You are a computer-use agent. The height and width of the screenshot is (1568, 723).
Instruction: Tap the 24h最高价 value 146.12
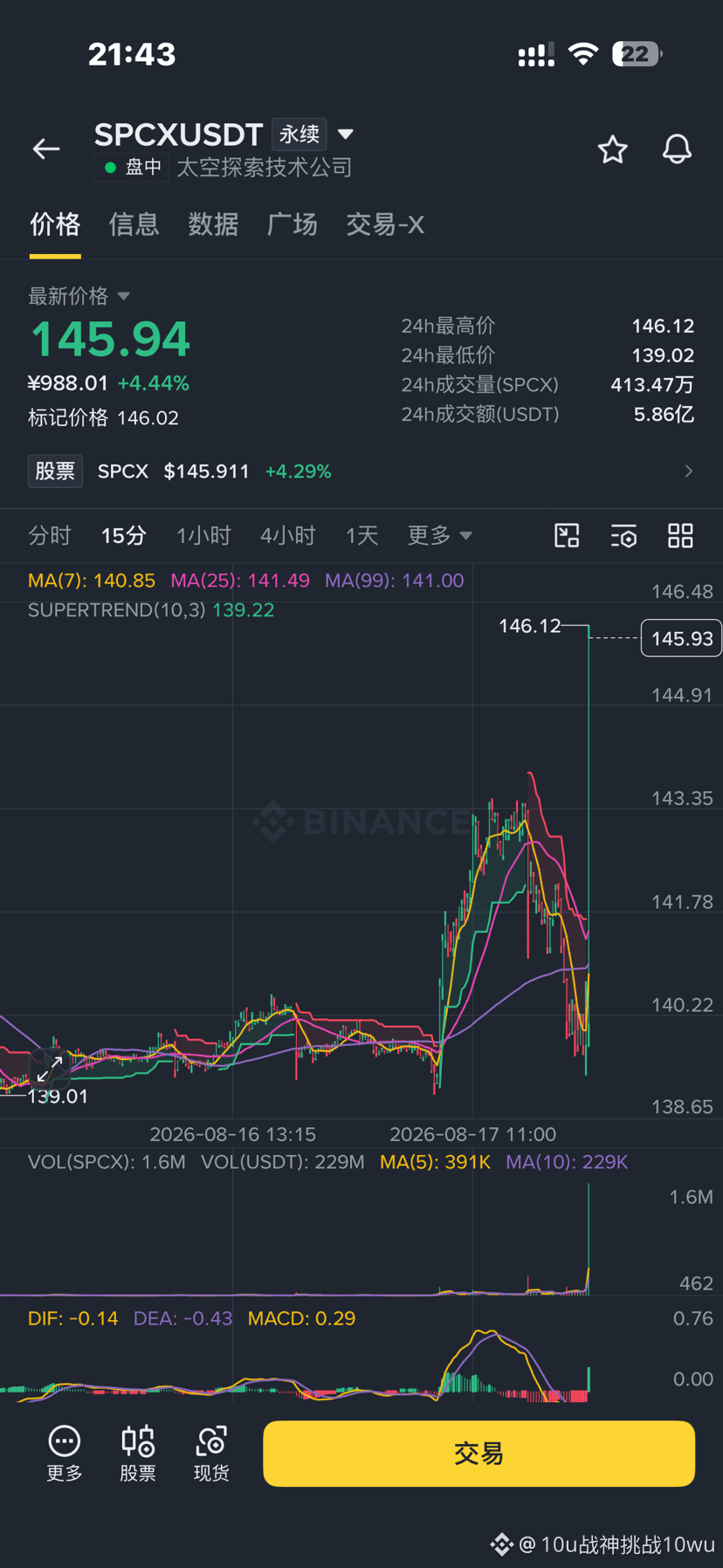click(x=663, y=326)
